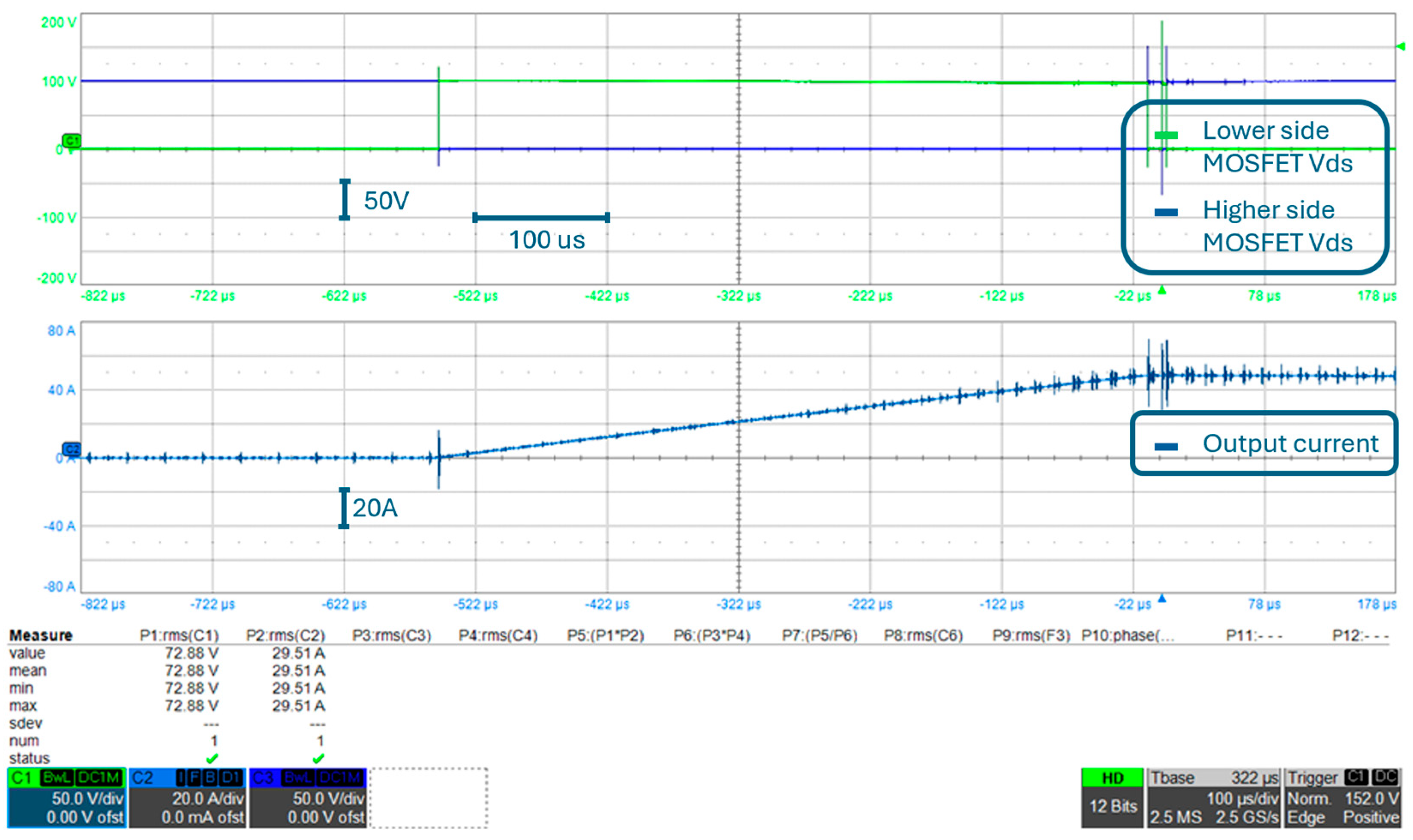Image resolution: width=1413 pixels, height=840 pixels.
Task: Click the Measure table label
Action: (41, 636)
